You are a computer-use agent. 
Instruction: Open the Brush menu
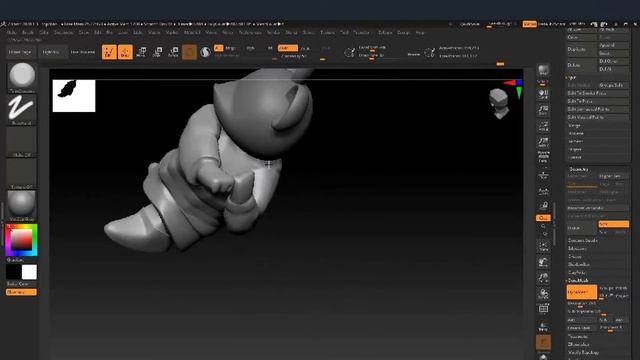tap(28, 32)
